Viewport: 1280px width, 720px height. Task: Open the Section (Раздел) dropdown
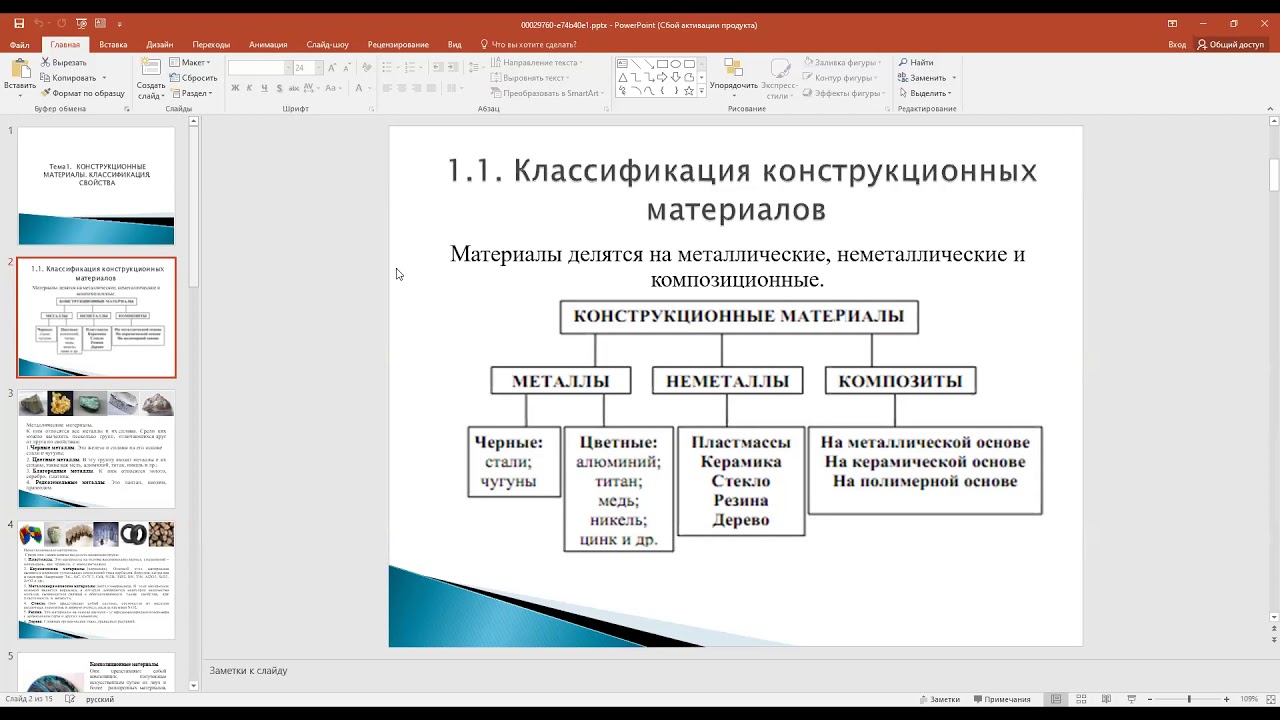(190, 93)
